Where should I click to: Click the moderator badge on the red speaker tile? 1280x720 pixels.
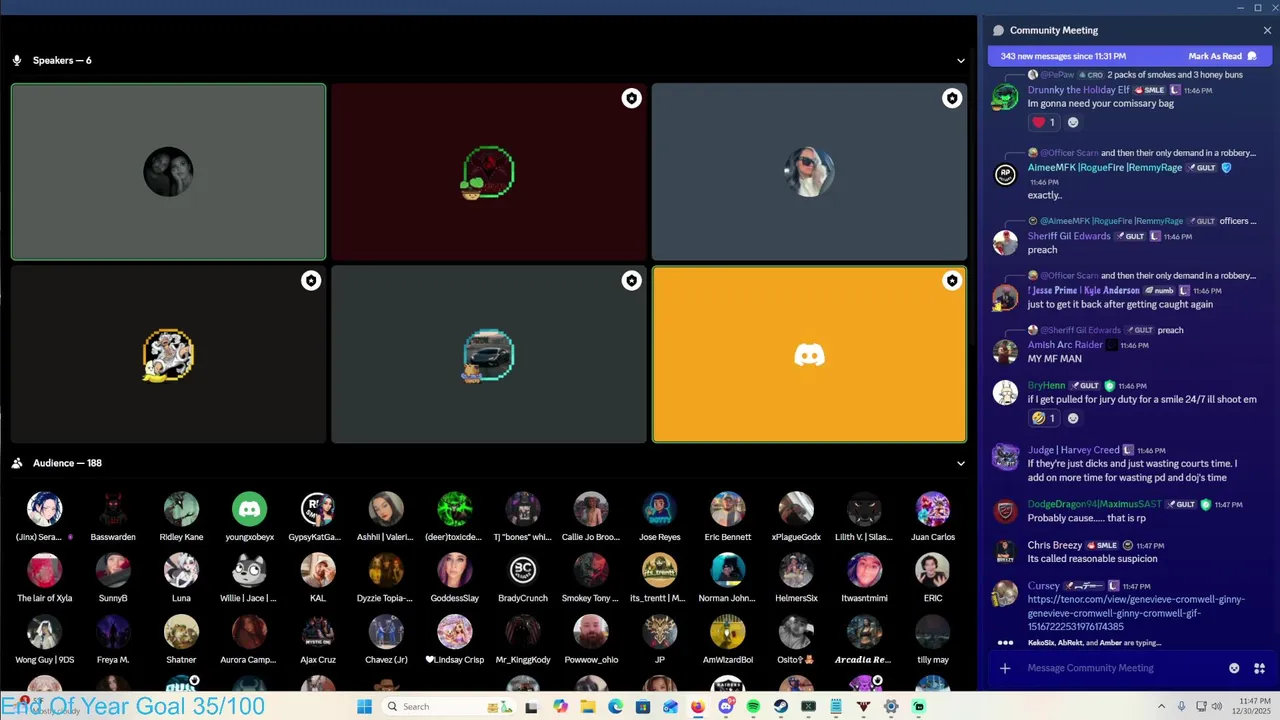(x=631, y=98)
